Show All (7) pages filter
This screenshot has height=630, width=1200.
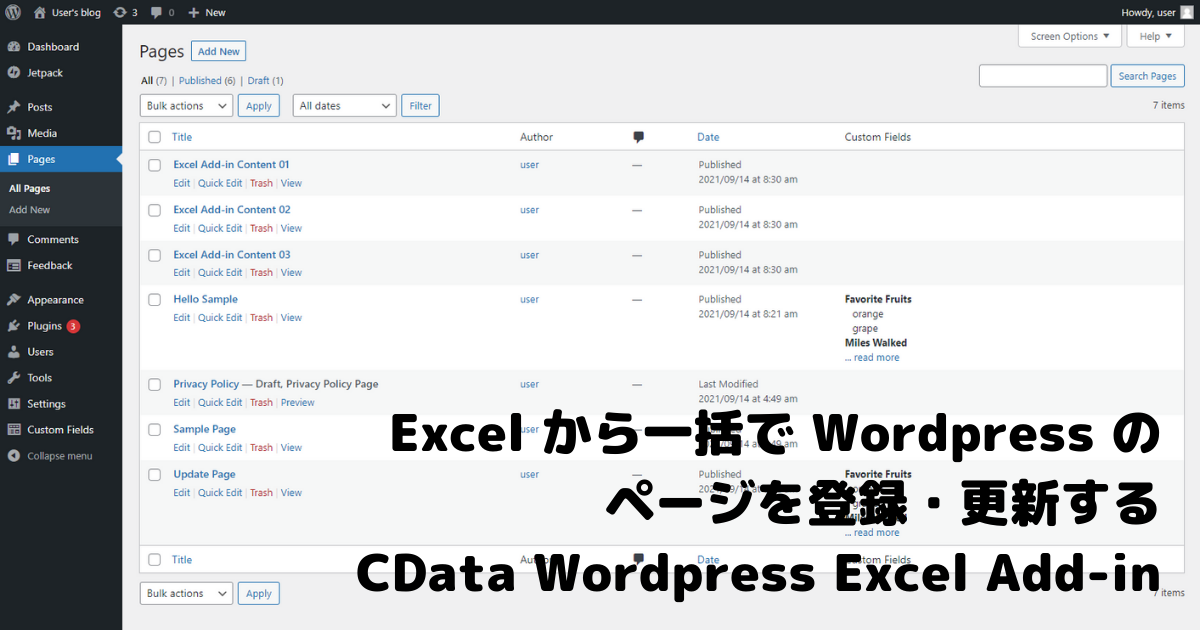(154, 81)
